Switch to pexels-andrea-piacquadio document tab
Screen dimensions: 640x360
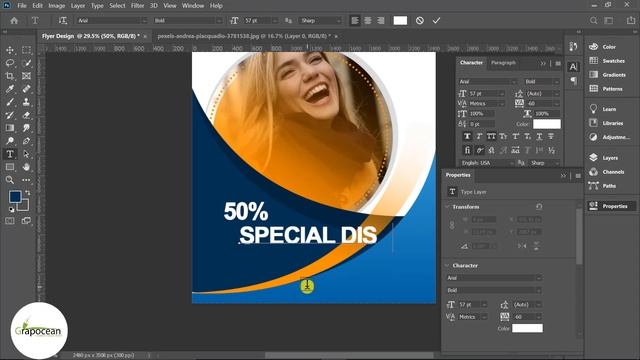(244, 36)
